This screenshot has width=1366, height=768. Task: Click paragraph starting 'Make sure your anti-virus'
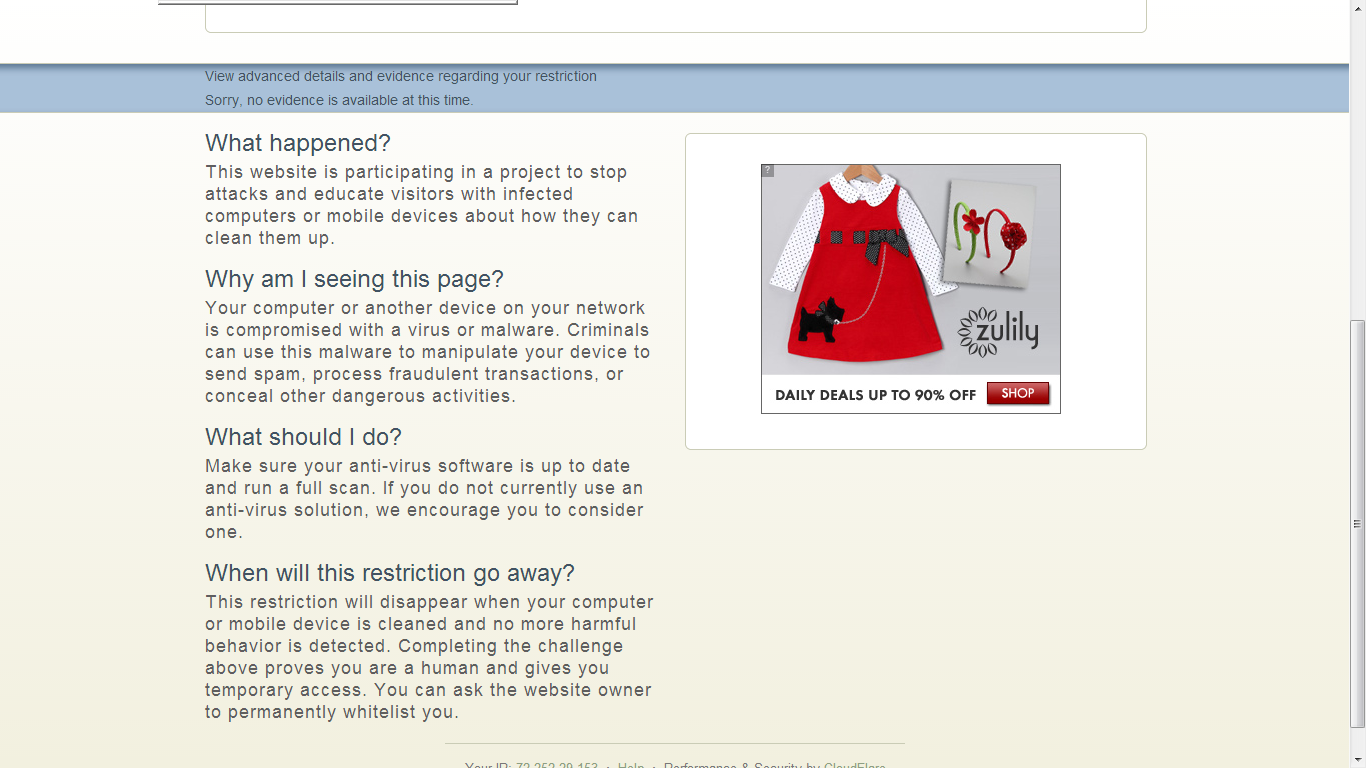[425, 499]
